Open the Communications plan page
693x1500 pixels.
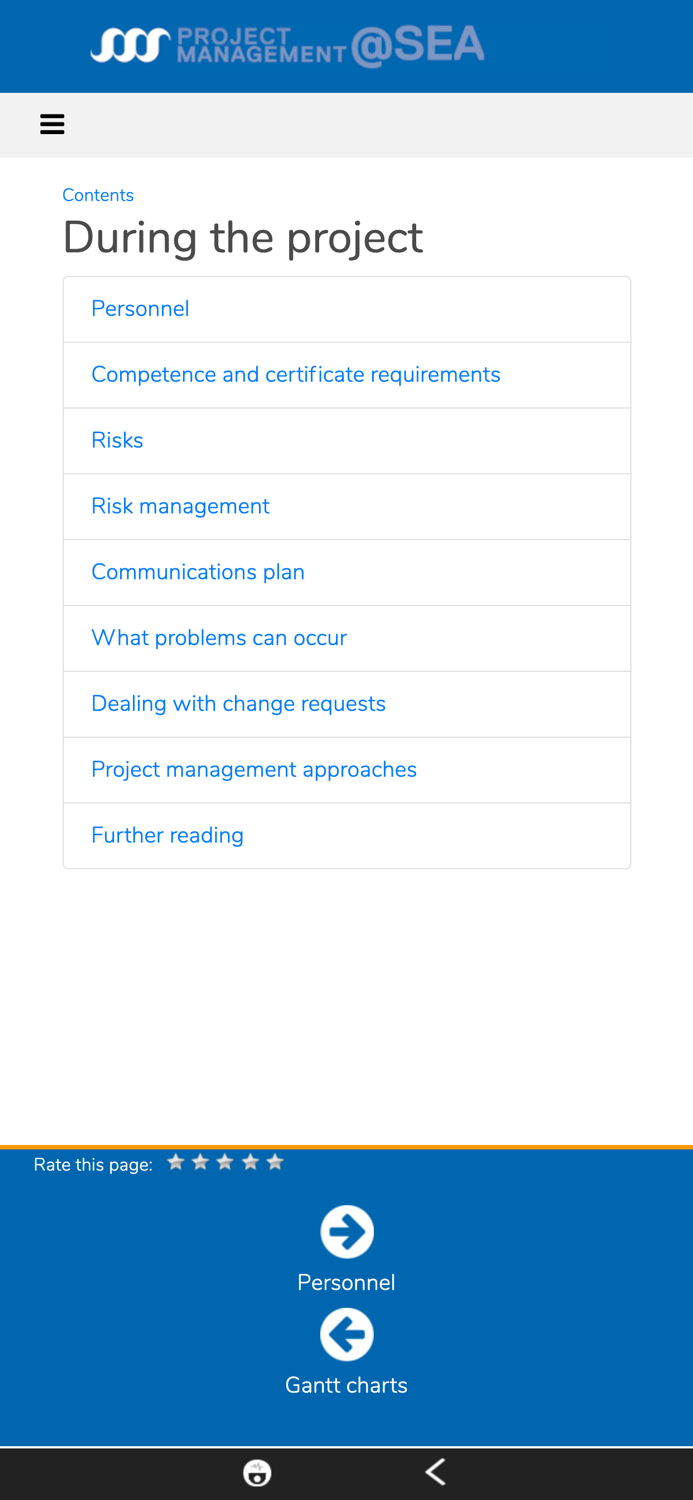(x=198, y=572)
